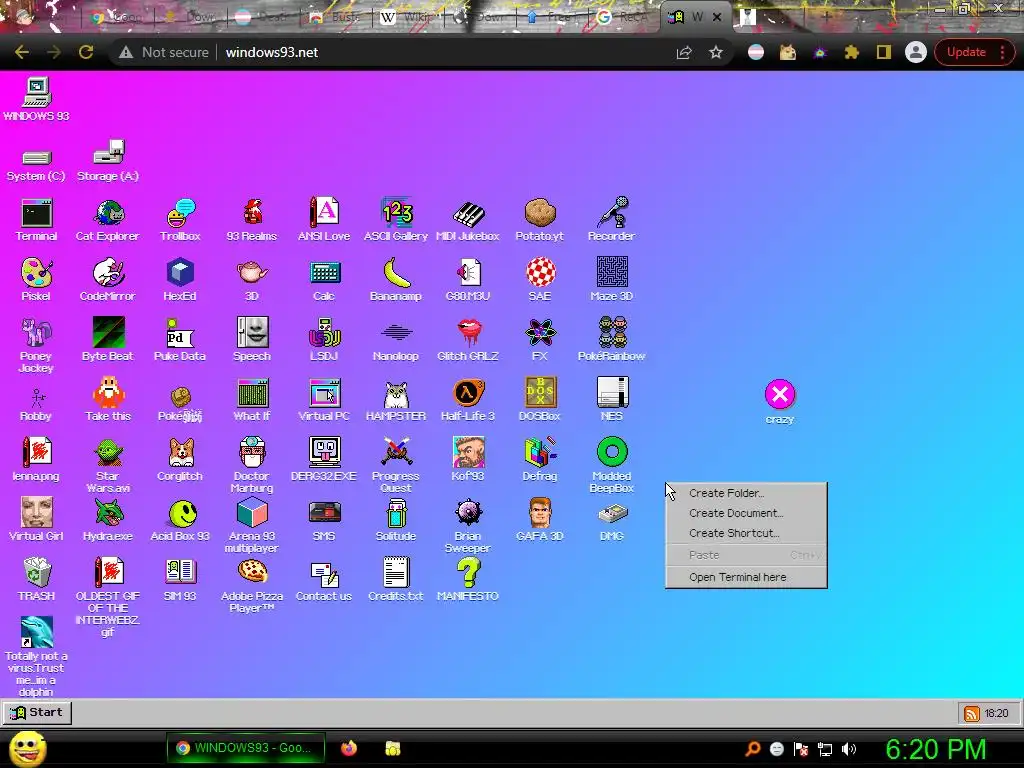Share this page via share icon

tap(684, 52)
